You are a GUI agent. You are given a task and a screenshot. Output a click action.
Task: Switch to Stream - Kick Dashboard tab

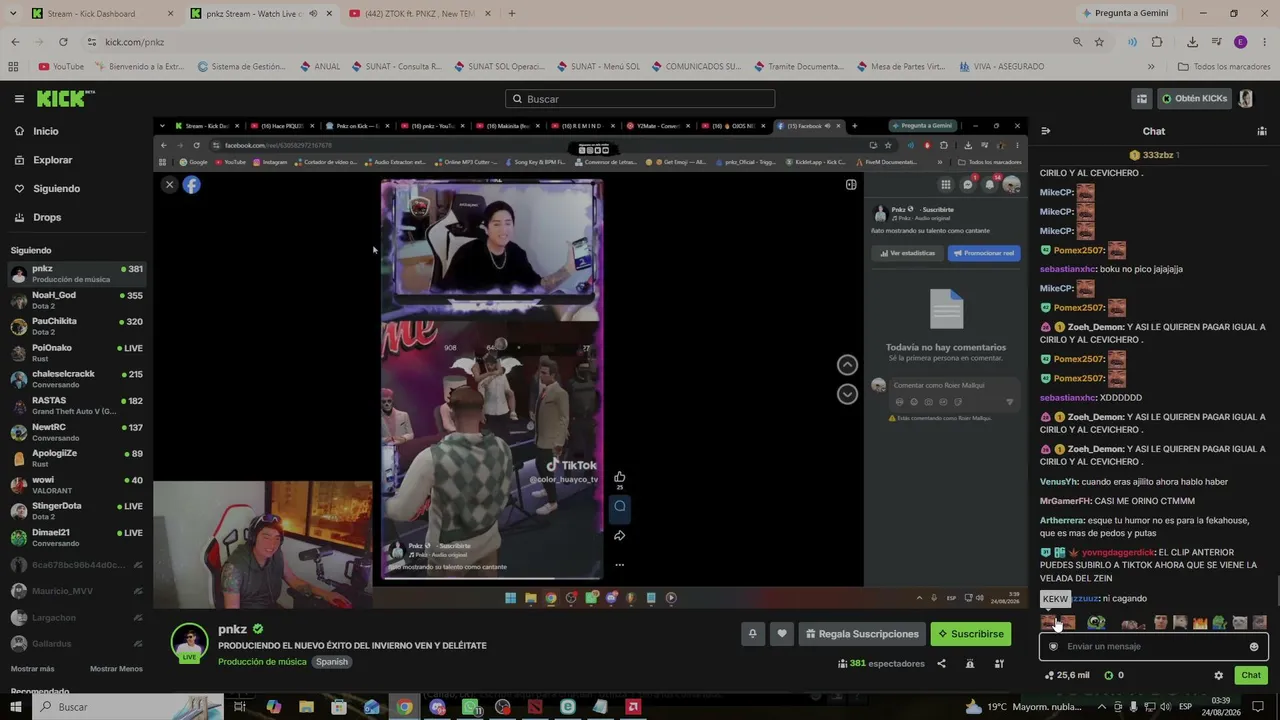point(102,14)
